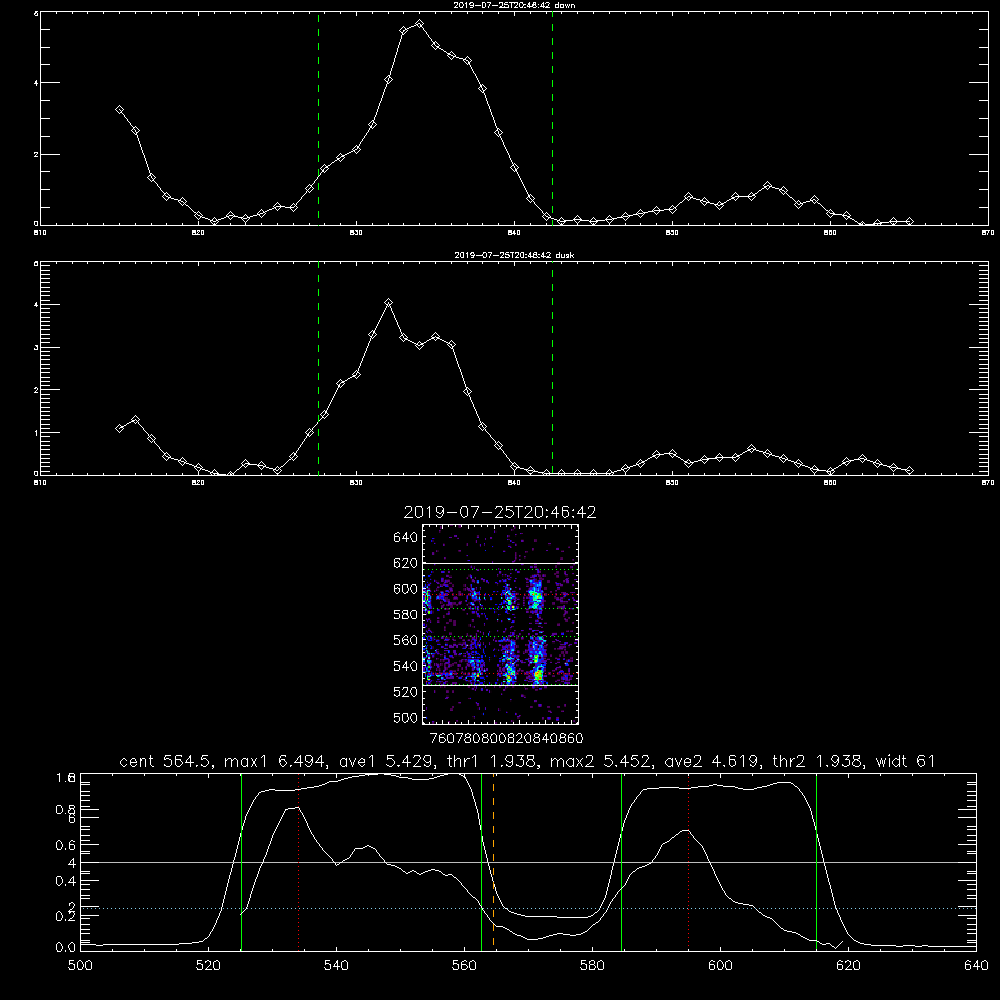The width and height of the screenshot is (1000, 1000).
Task: Click heatmap y-axis label 640
Action: (405, 538)
